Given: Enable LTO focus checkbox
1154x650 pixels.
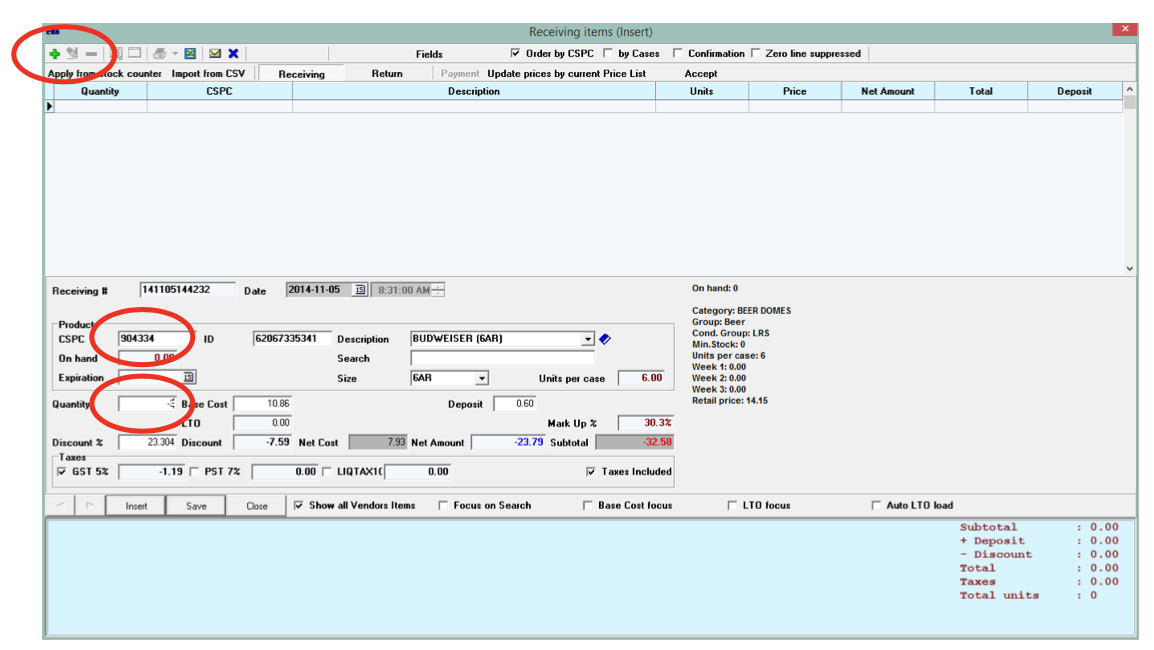Looking at the screenshot, I should pyautogui.click(x=732, y=505).
